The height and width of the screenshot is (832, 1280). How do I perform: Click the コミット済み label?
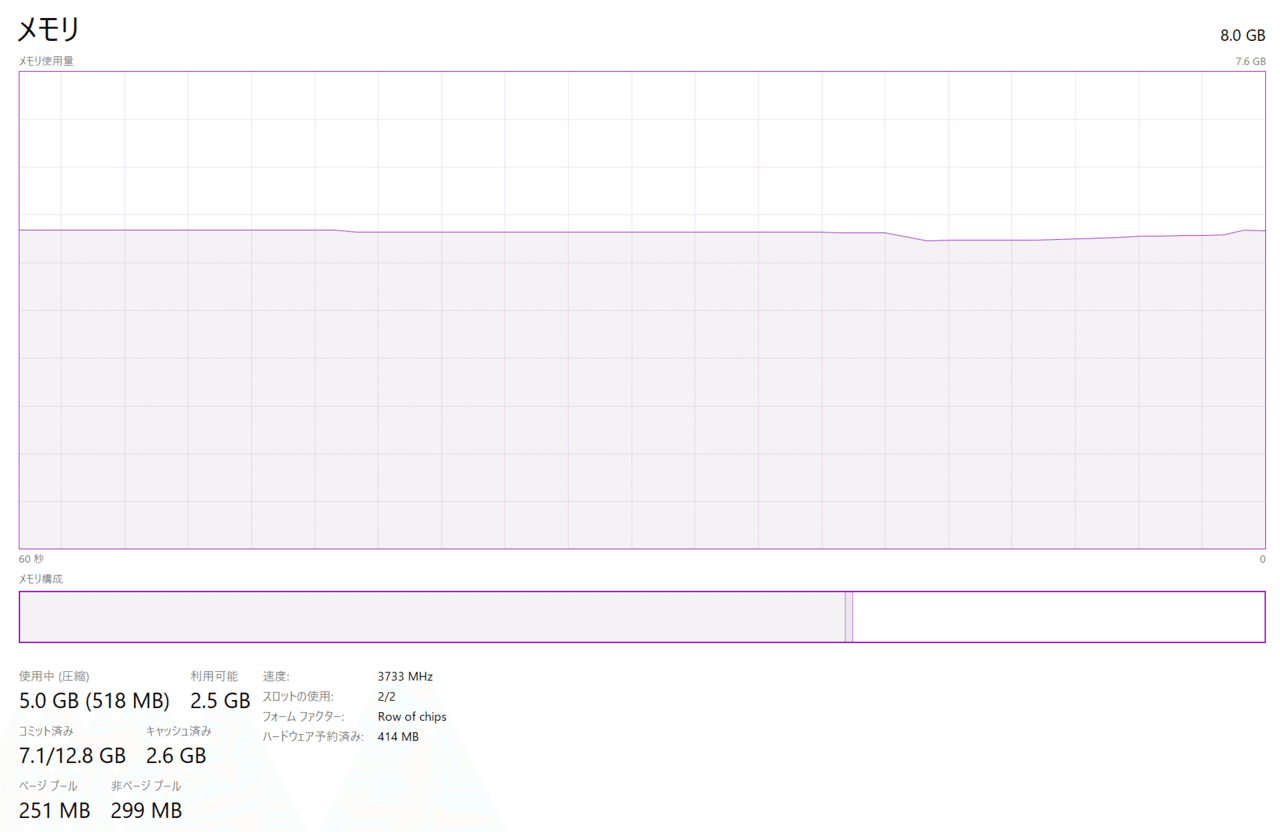tap(46, 731)
